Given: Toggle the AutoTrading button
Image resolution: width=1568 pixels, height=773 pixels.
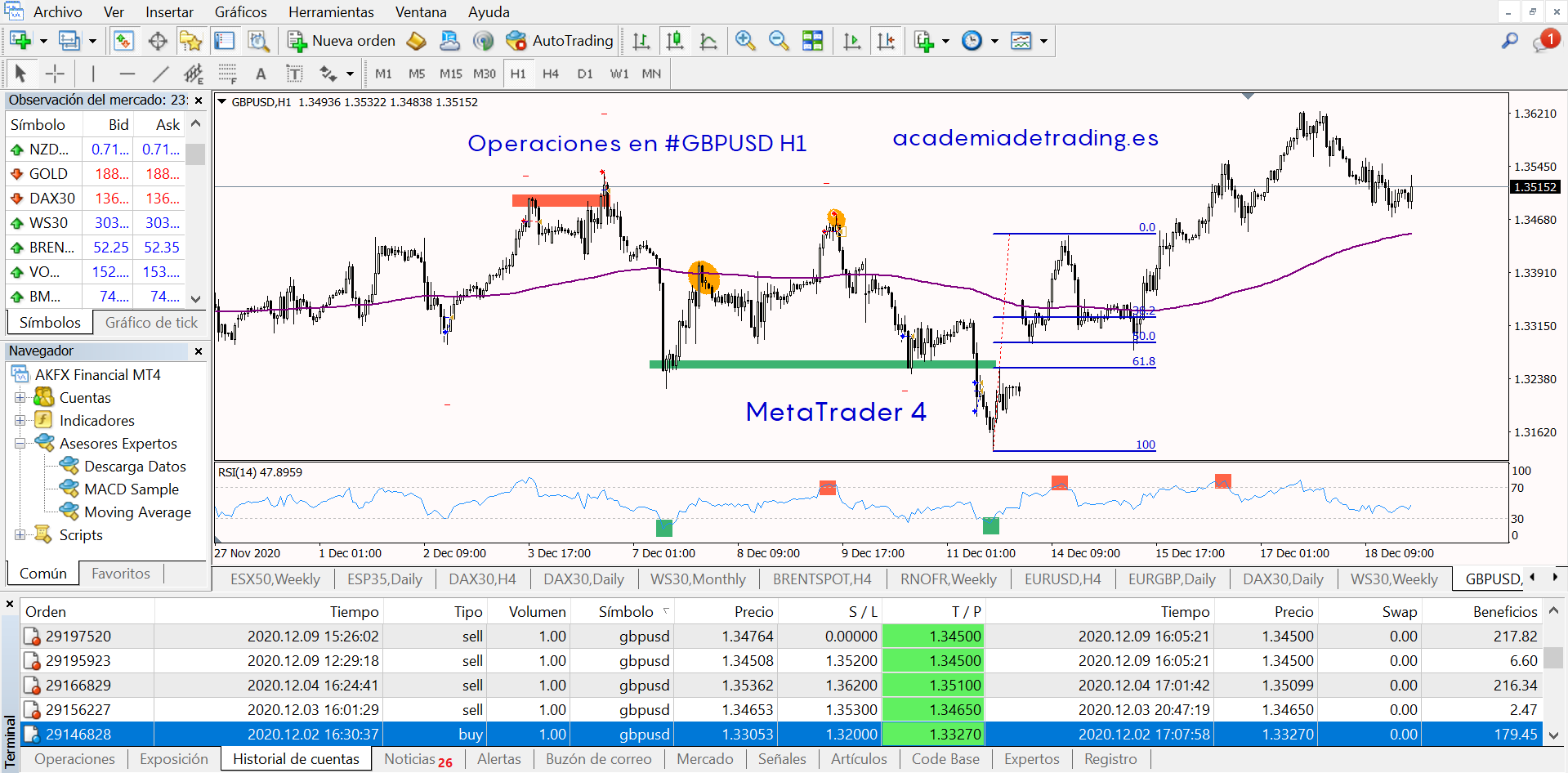Looking at the screenshot, I should pos(560,40).
